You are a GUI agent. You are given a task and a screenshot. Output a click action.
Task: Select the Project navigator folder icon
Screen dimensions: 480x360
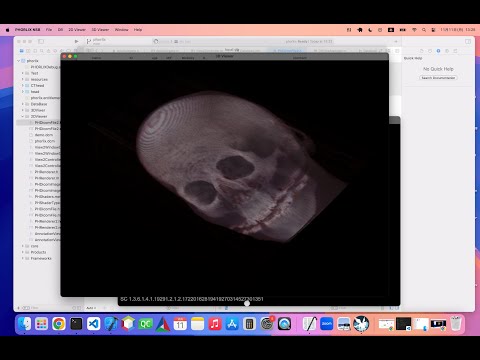point(22,51)
